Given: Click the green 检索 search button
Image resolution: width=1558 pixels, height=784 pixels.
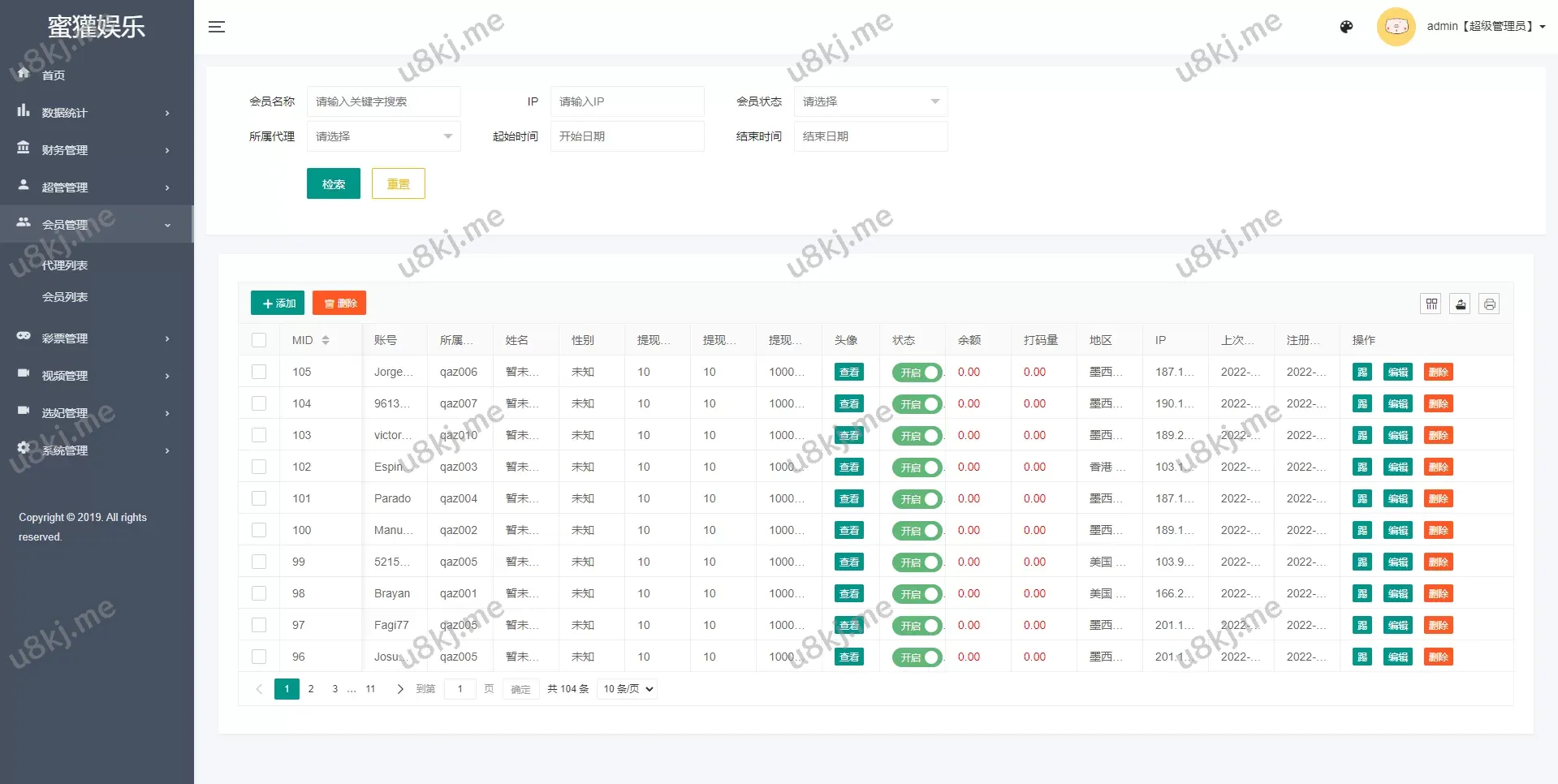Looking at the screenshot, I should point(333,184).
